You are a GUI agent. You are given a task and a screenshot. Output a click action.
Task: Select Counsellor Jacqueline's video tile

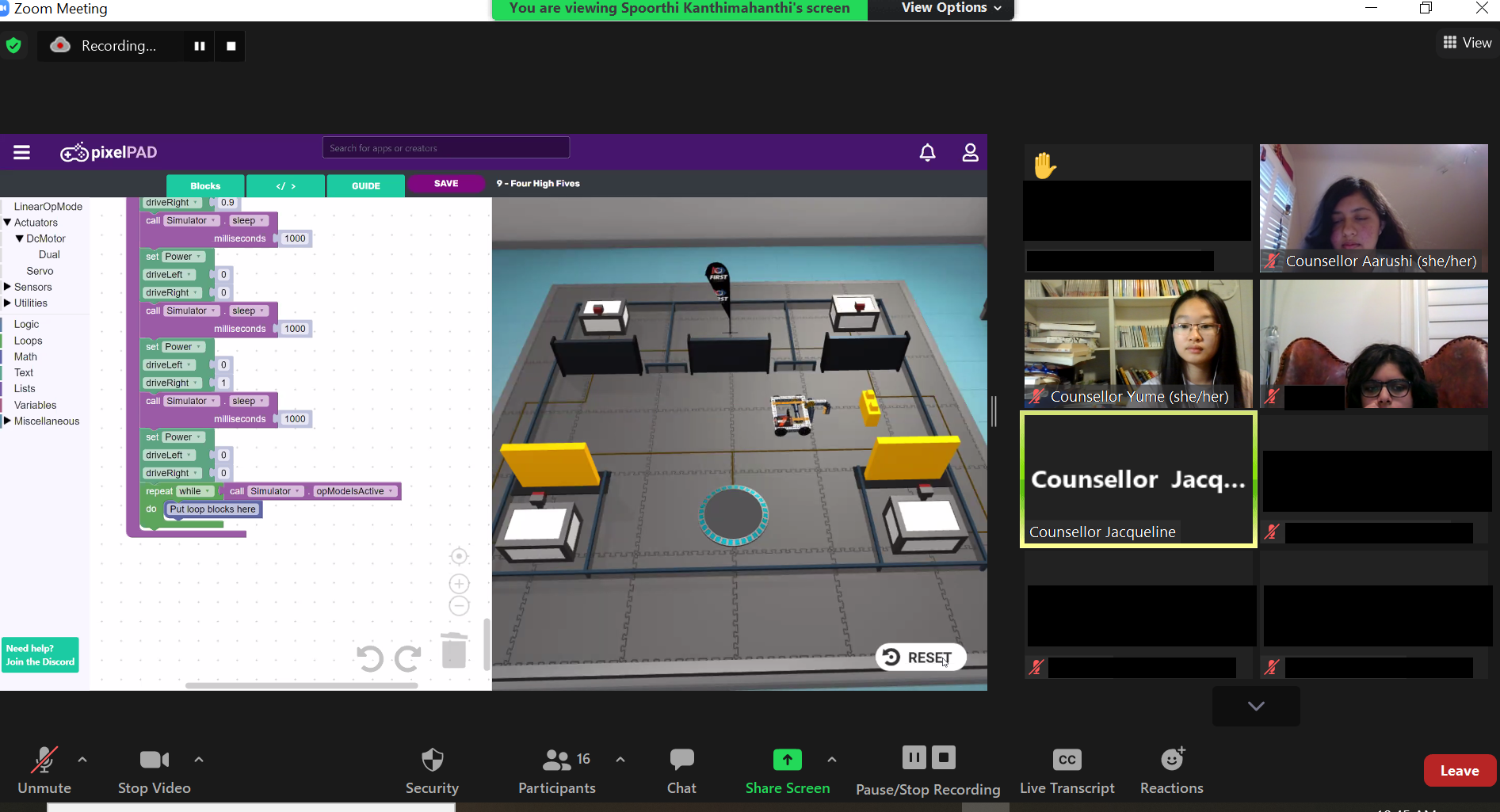pyautogui.click(x=1139, y=479)
